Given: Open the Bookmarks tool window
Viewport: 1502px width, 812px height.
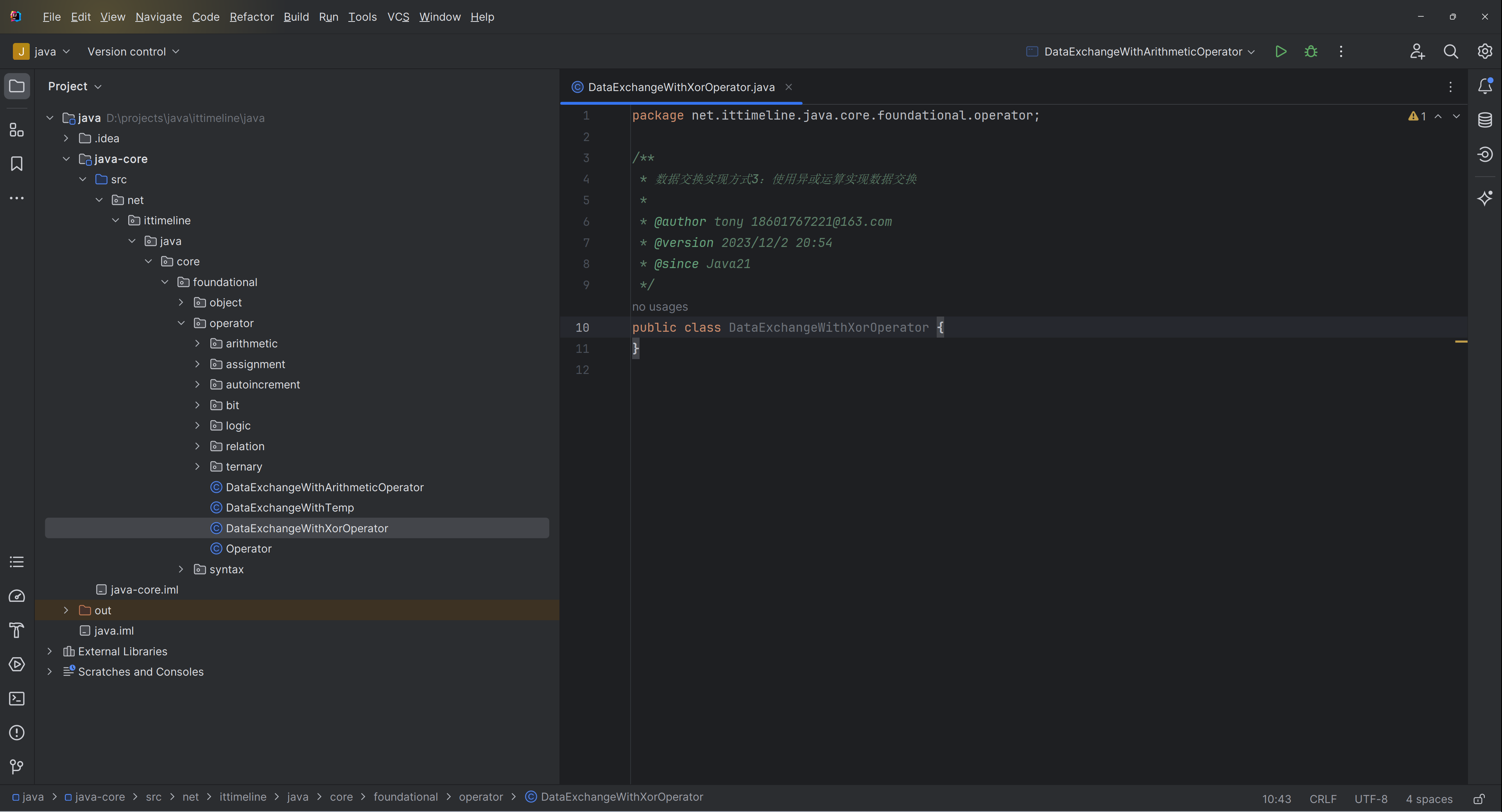Looking at the screenshot, I should (x=17, y=164).
